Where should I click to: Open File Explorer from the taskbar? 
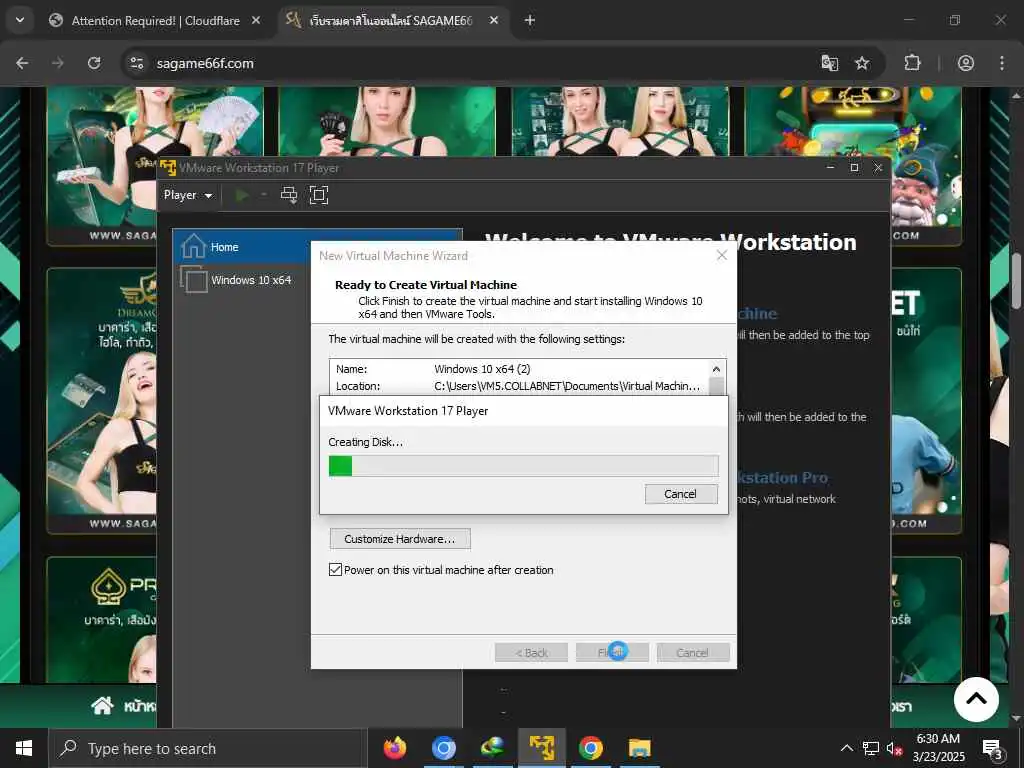pyautogui.click(x=639, y=748)
